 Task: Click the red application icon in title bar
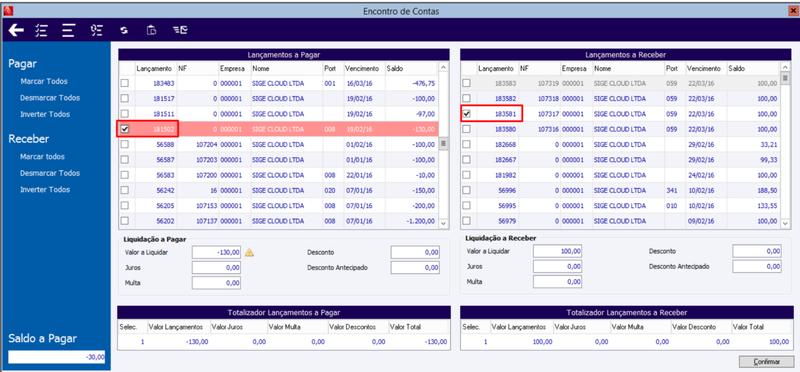tap(7, 10)
